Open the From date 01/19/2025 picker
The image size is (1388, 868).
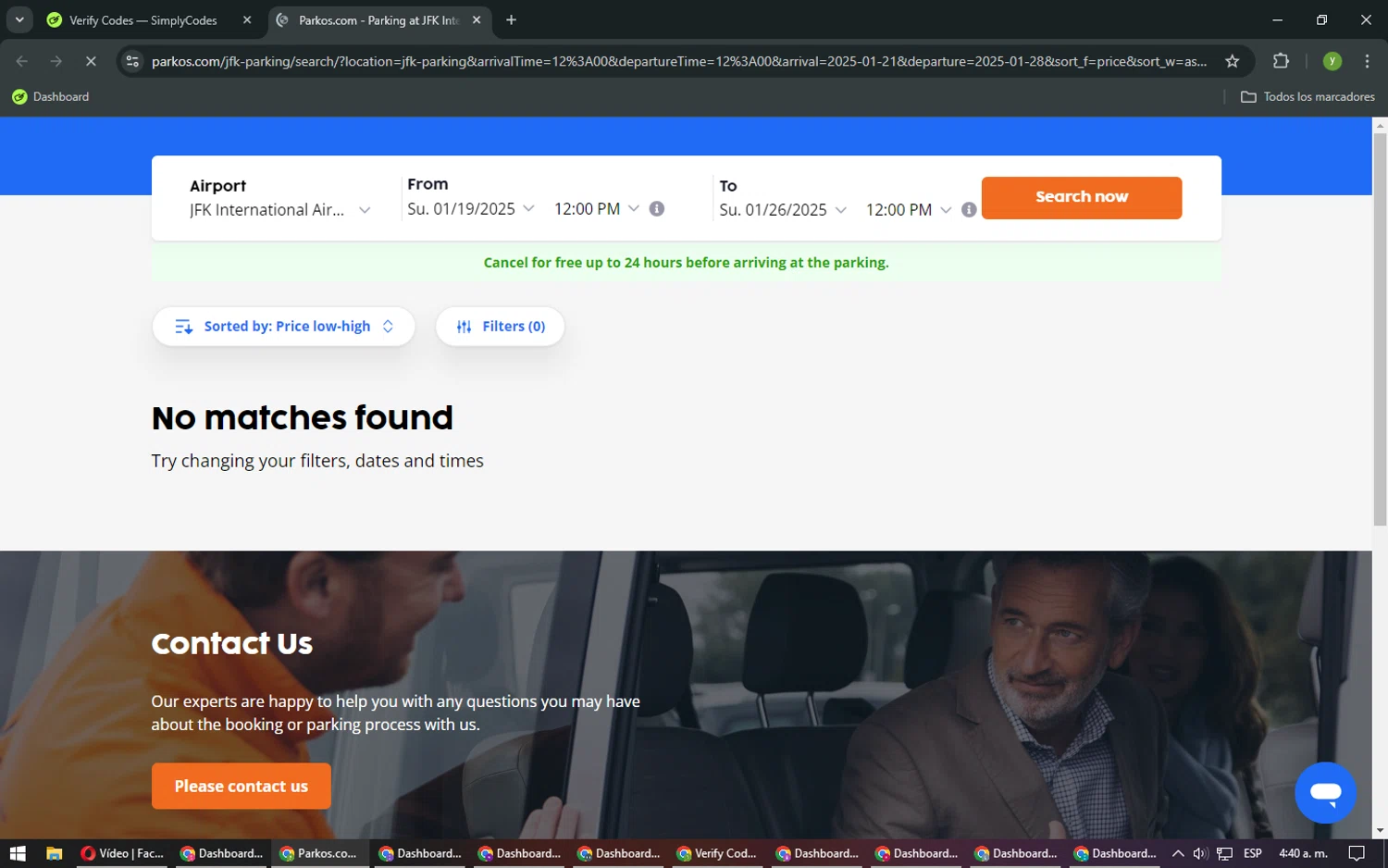tap(471, 209)
